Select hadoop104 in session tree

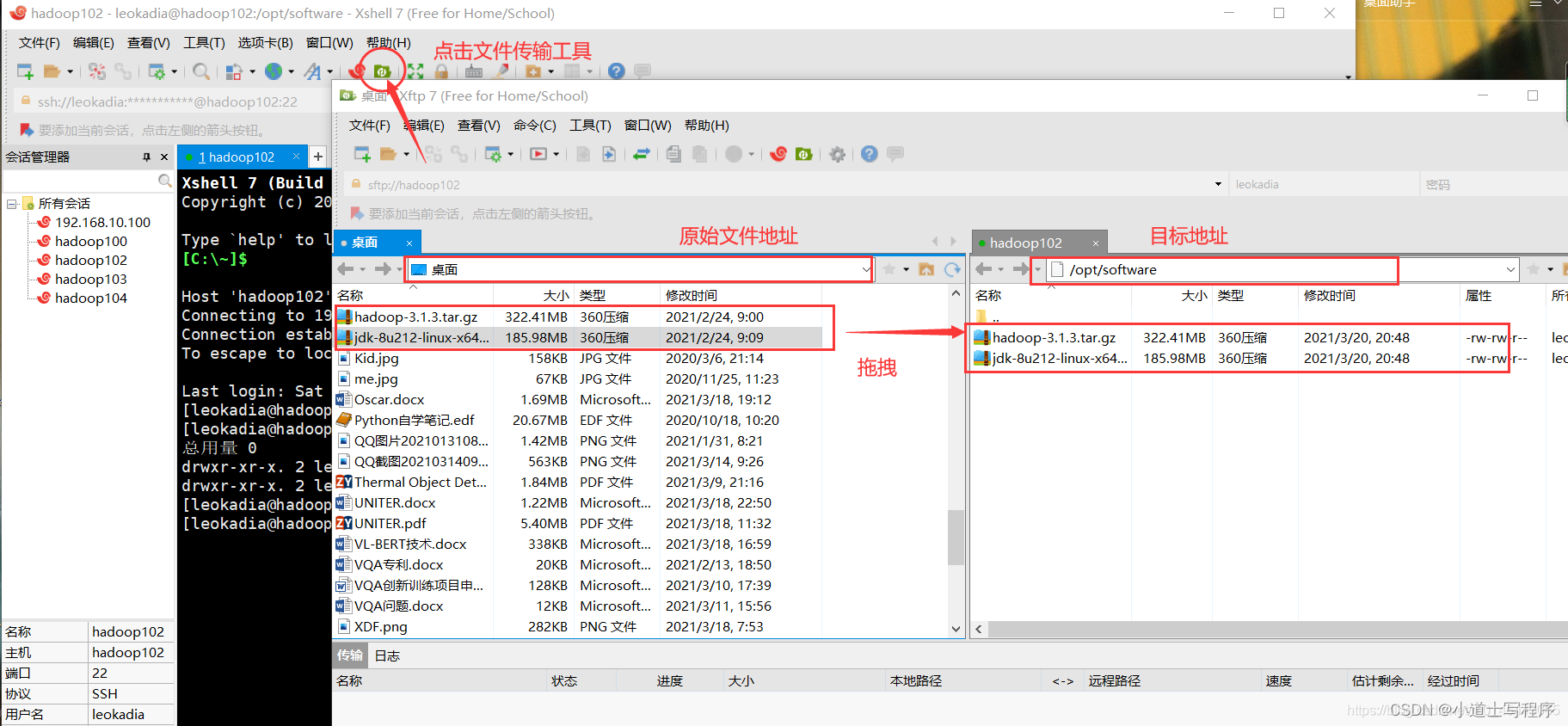pyautogui.click(x=91, y=298)
